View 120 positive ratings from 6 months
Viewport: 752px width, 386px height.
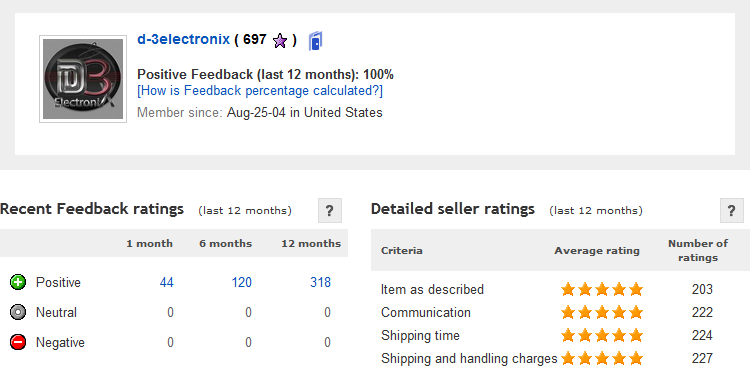pyautogui.click(x=242, y=282)
